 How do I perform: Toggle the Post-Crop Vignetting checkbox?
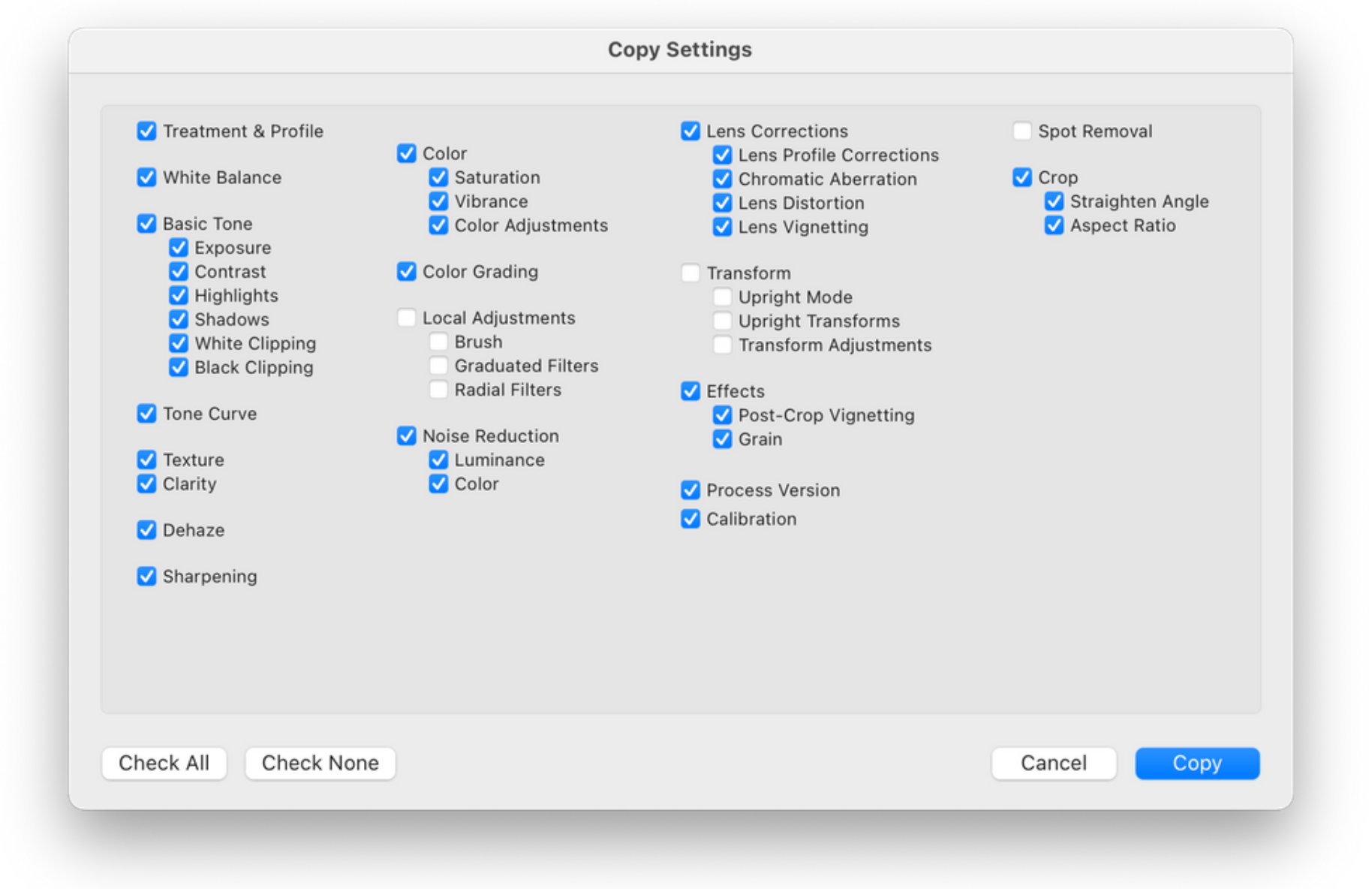[722, 415]
